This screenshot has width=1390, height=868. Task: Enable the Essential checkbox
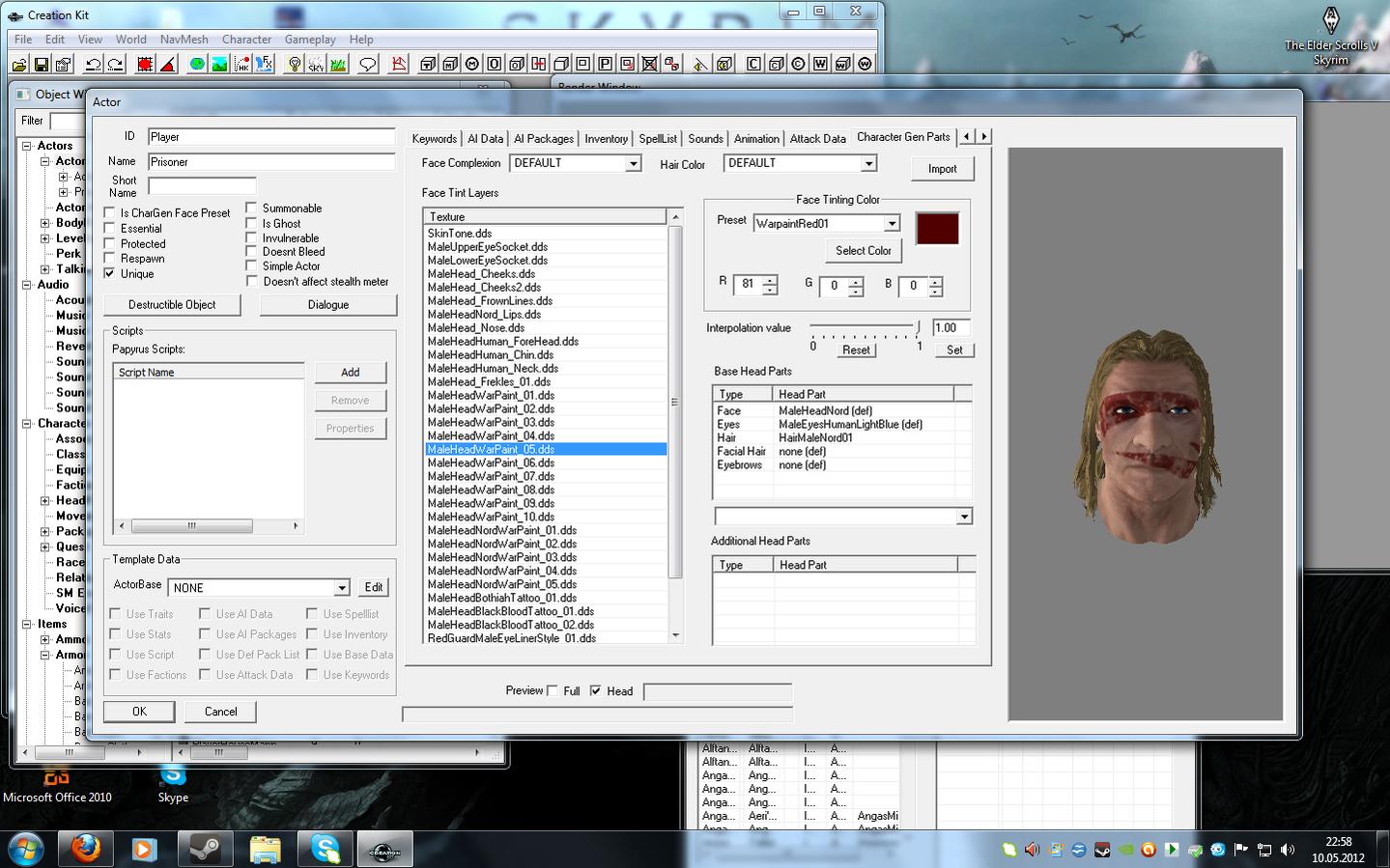[110, 229]
